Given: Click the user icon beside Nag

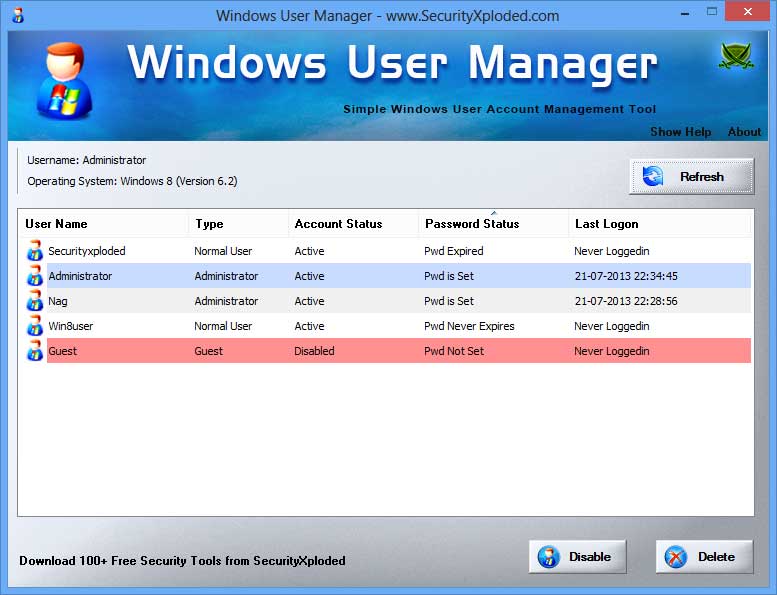Looking at the screenshot, I should point(35,301).
